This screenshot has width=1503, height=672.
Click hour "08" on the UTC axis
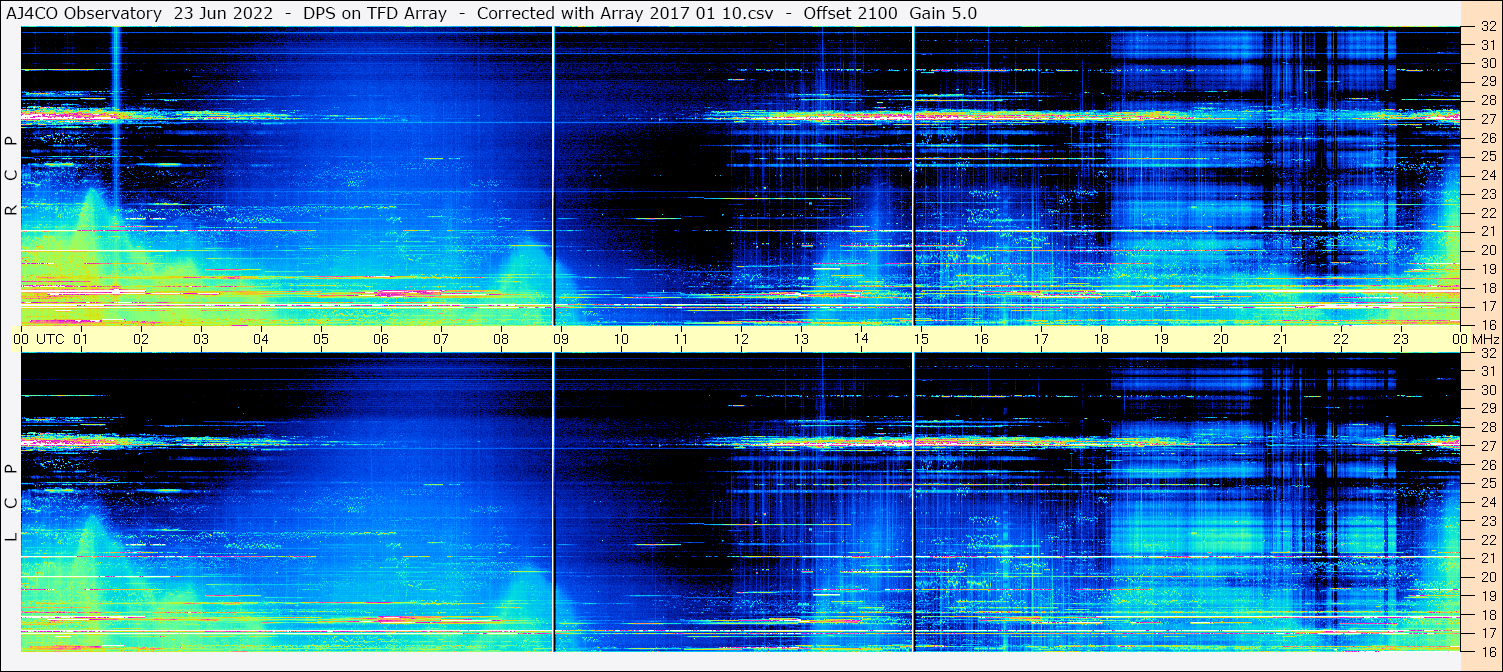pyautogui.click(x=501, y=339)
